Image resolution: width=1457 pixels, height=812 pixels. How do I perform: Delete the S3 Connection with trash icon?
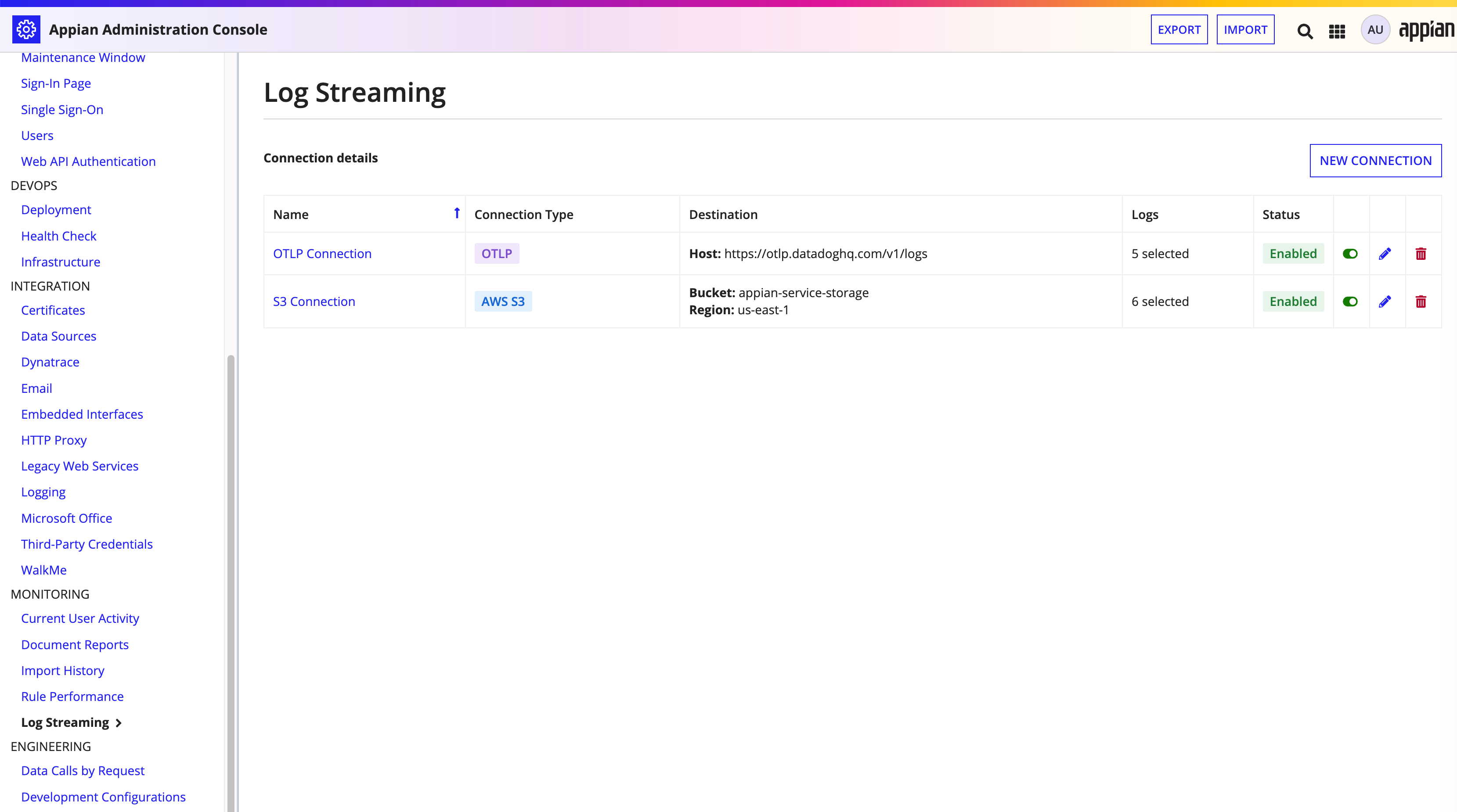pos(1421,302)
